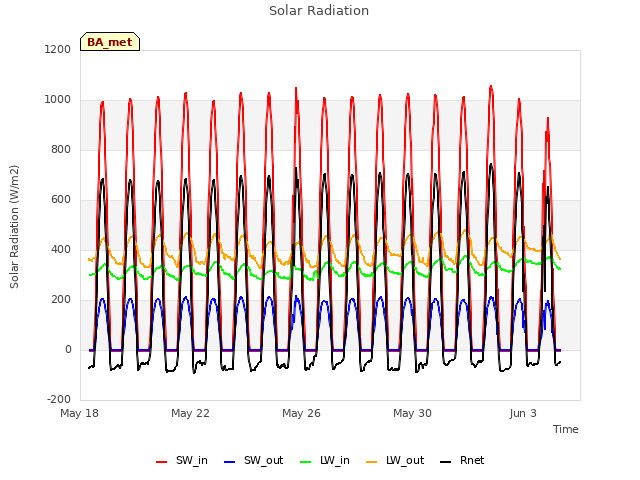Click the May 26 tick label
The image size is (640, 480).
pyautogui.click(x=301, y=413)
